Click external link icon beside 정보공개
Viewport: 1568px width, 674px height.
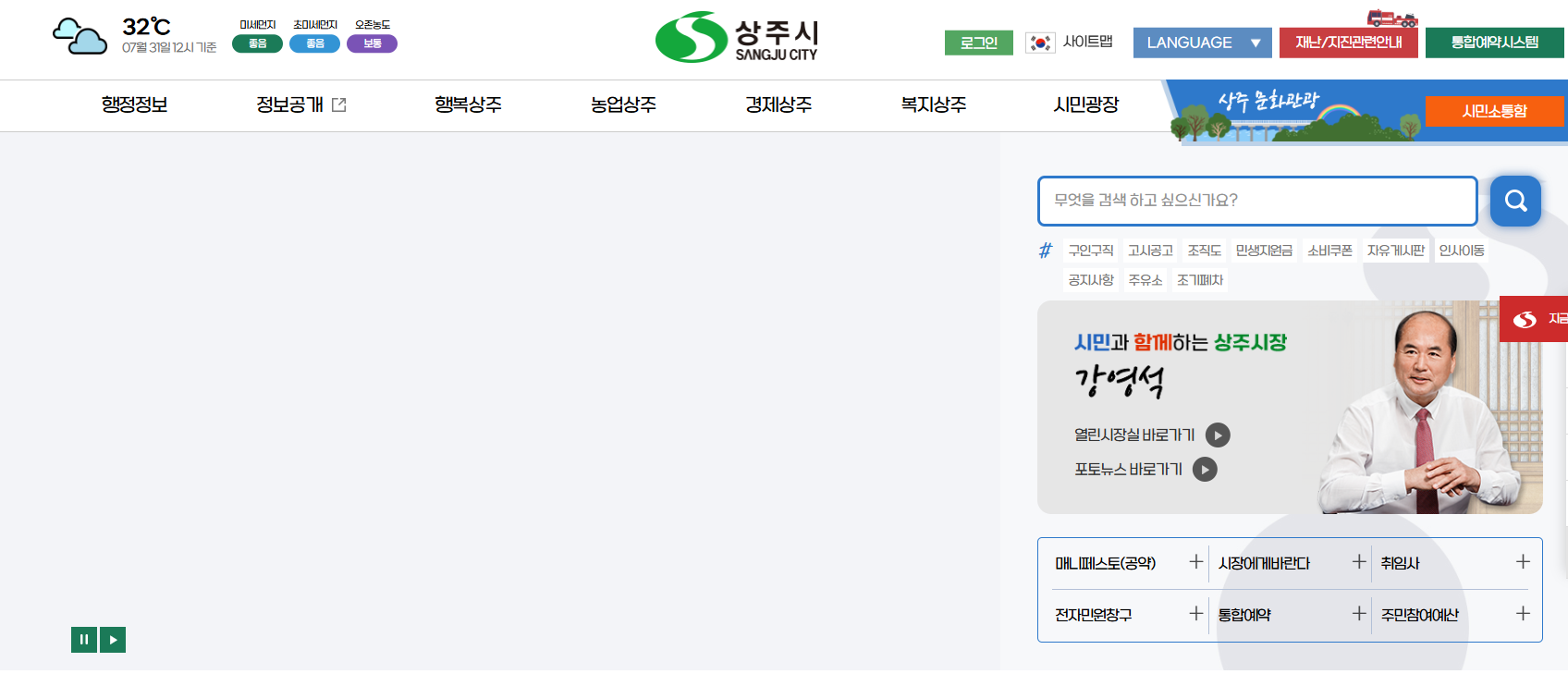[339, 105]
